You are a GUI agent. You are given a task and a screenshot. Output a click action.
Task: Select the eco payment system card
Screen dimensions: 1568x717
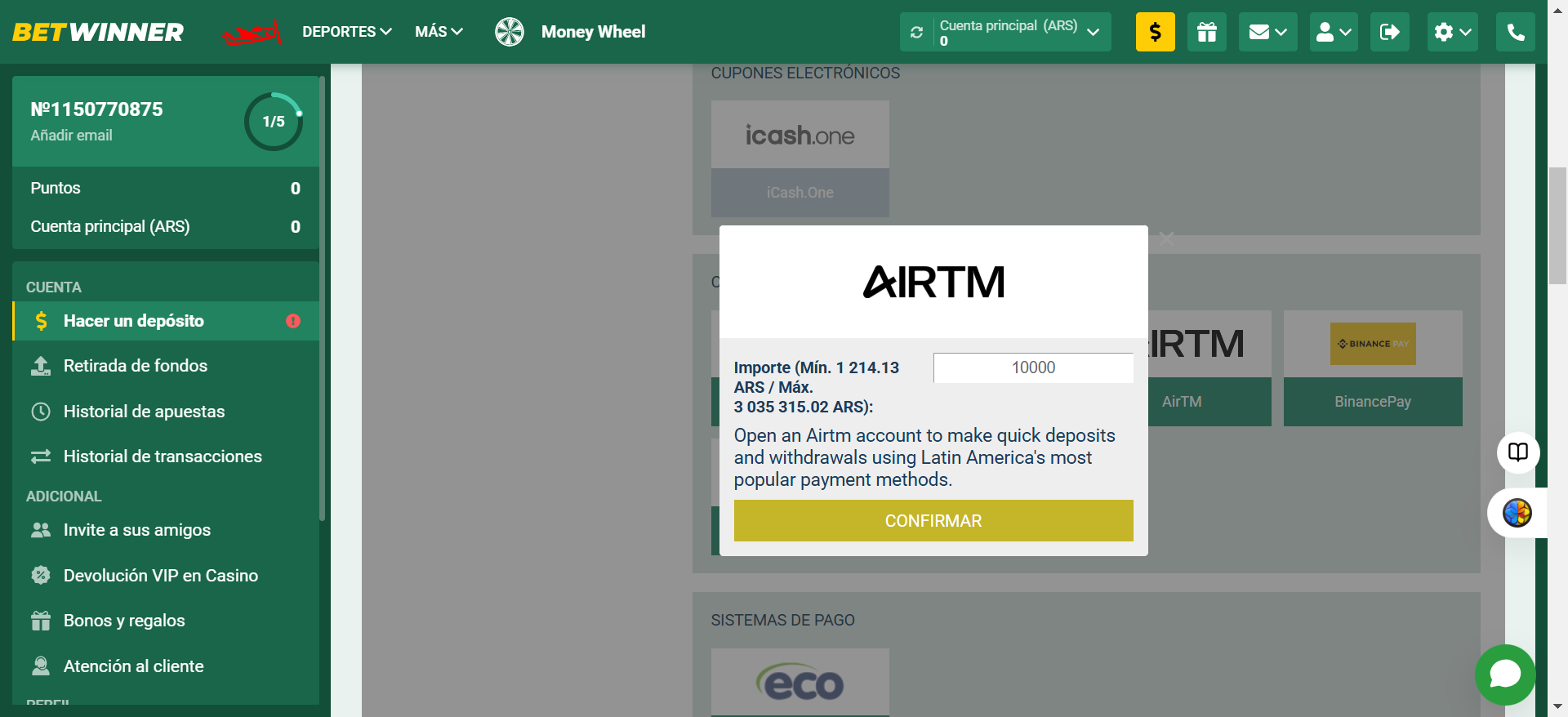(800, 683)
